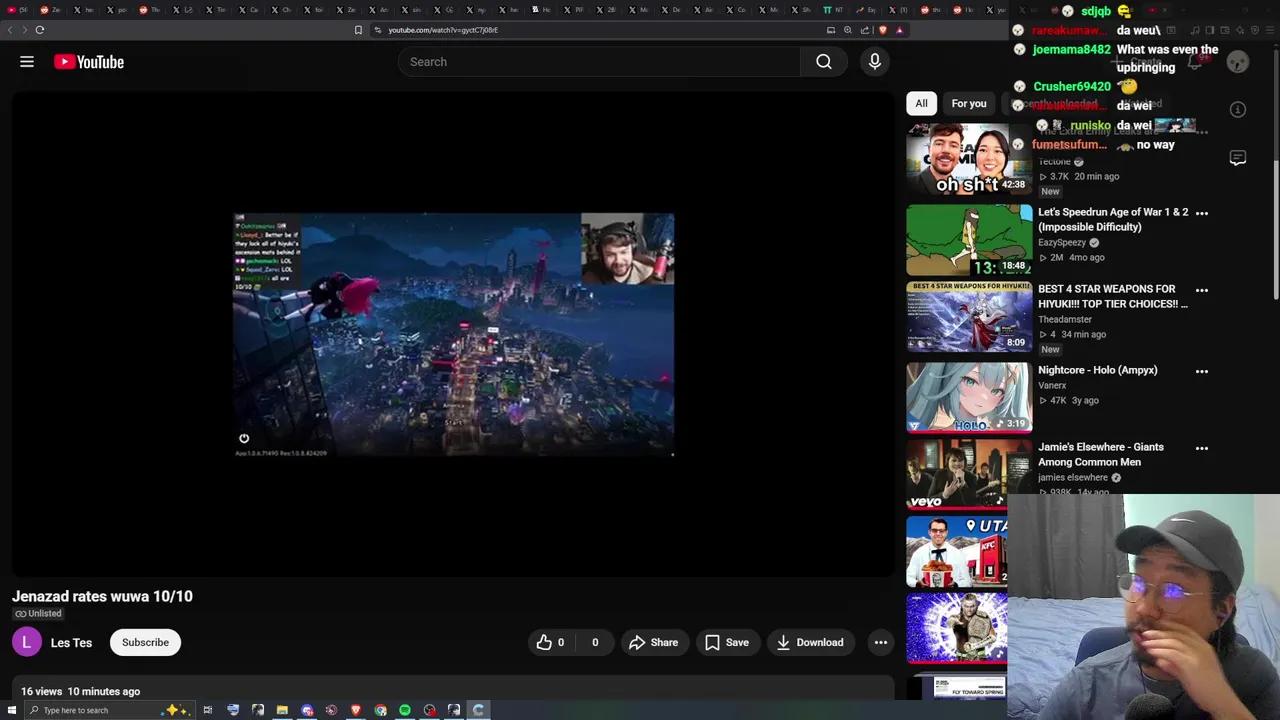Open Best 4 Star Weapons Hiyuki thumbnail
Image resolution: width=1280 pixels, height=720 pixels.
(x=969, y=317)
